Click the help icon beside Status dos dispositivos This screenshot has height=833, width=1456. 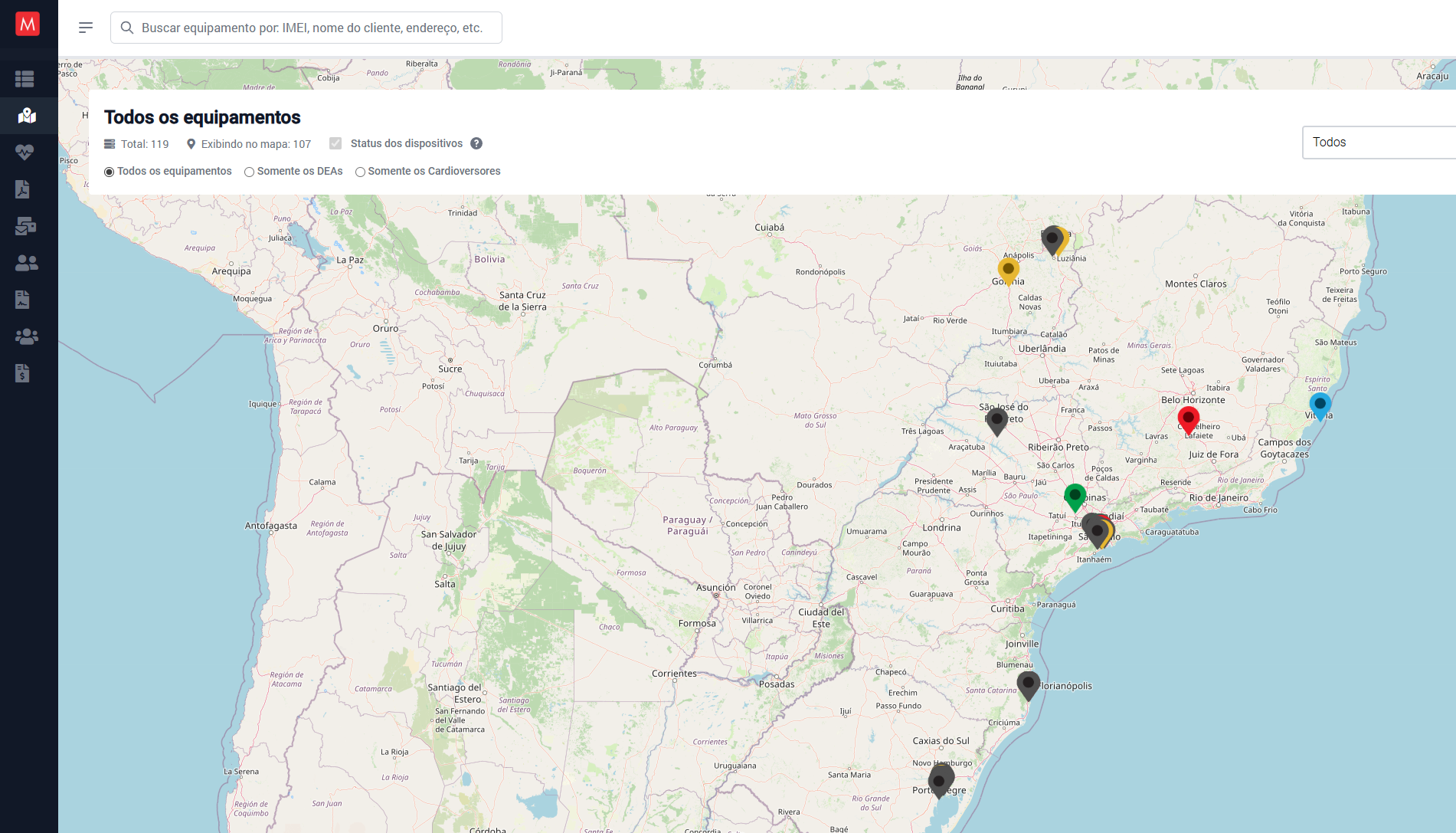[476, 143]
